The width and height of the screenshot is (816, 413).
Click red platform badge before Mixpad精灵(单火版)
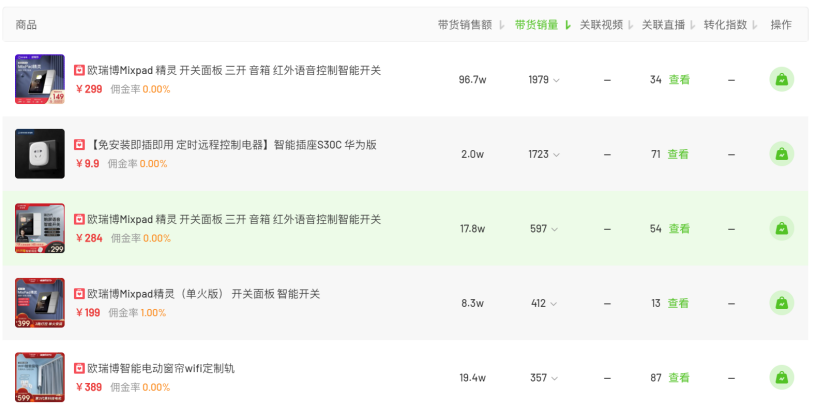pos(79,294)
